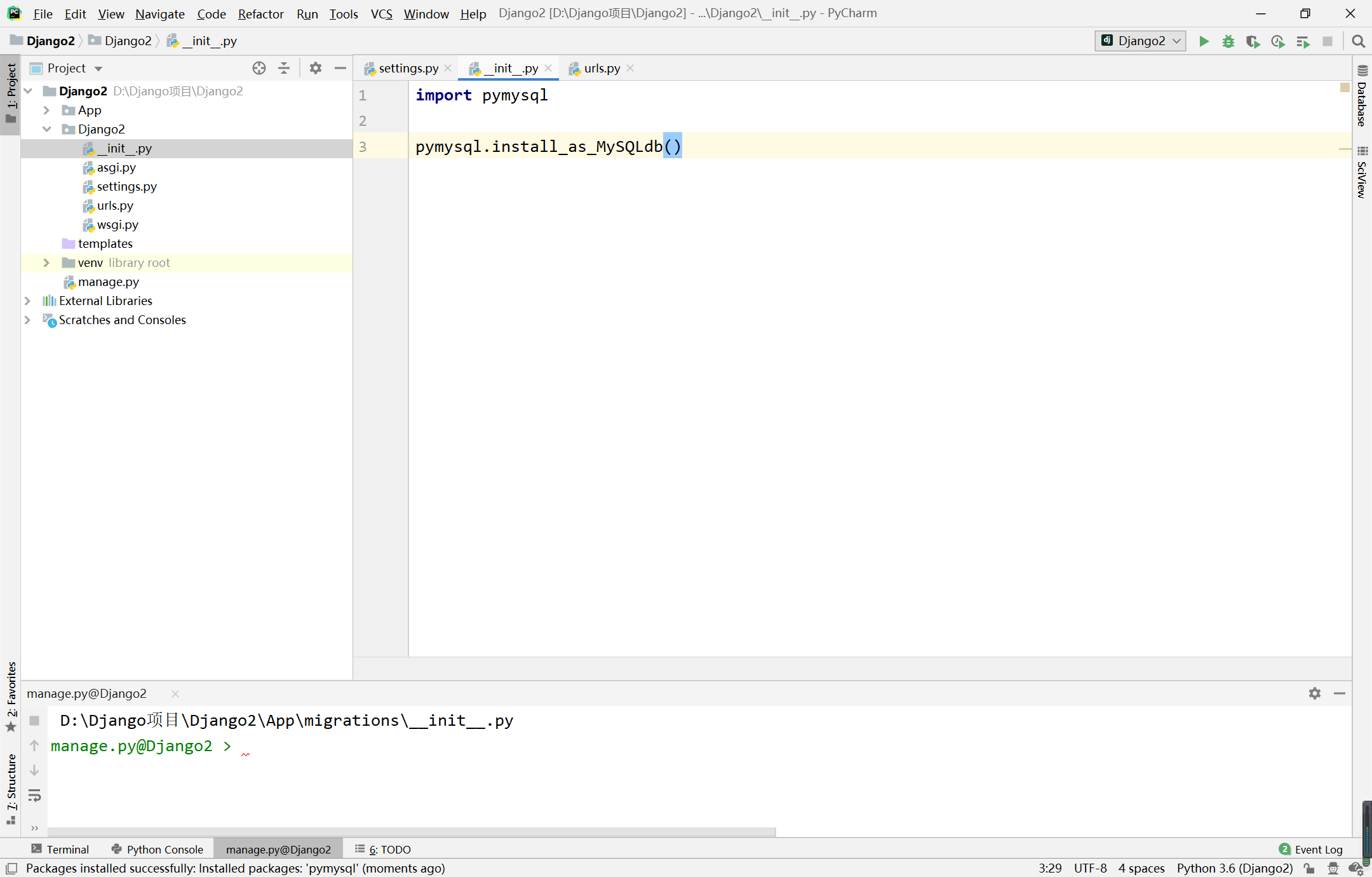Viewport: 1372px width, 877px height.
Task: Toggle the Favorites side tab
Action: [x=11, y=697]
